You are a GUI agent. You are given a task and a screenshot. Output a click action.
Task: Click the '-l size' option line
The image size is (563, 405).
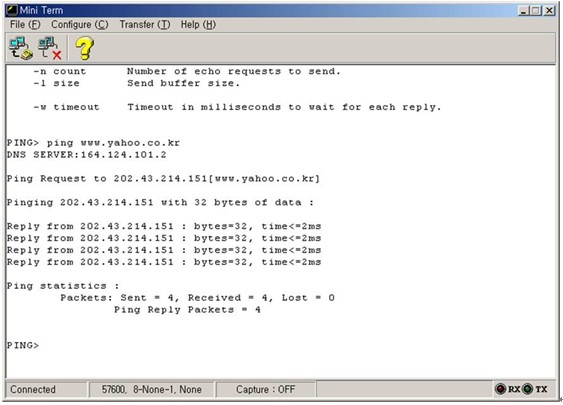pyautogui.click(x=136, y=83)
